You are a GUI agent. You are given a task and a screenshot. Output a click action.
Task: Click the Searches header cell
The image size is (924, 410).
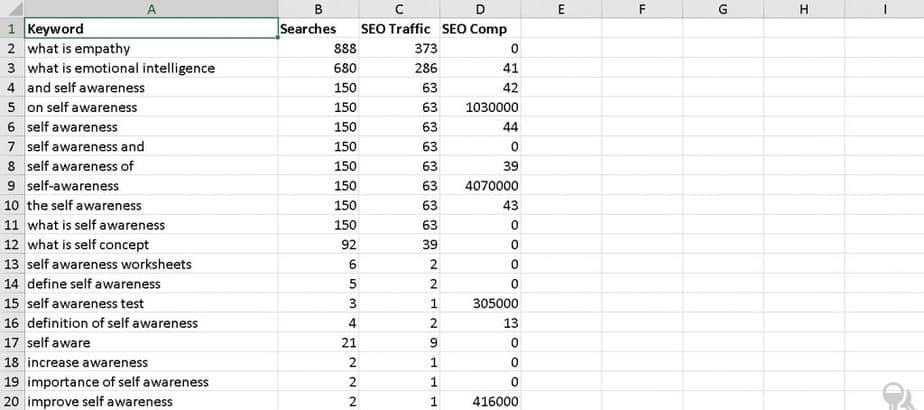(318, 28)
